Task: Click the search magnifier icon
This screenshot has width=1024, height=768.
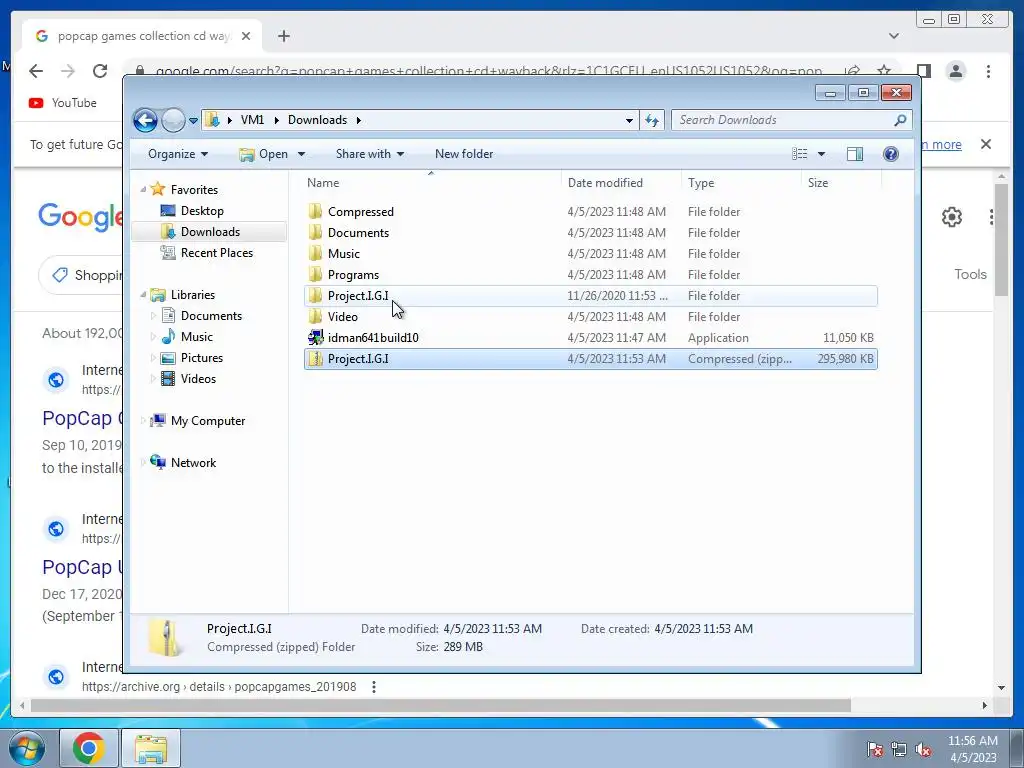Action: [900, 120]
